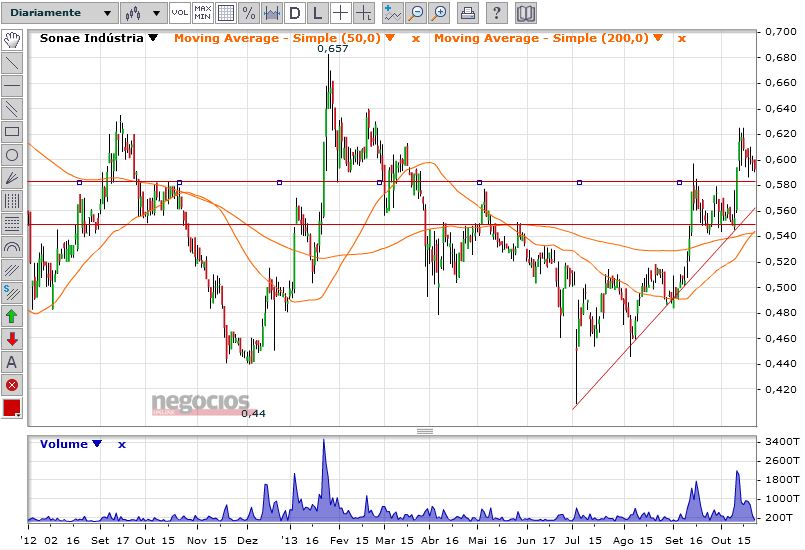Select the rectangle drawing tool
Screen dimensions: 805x550
click(12, 132)
